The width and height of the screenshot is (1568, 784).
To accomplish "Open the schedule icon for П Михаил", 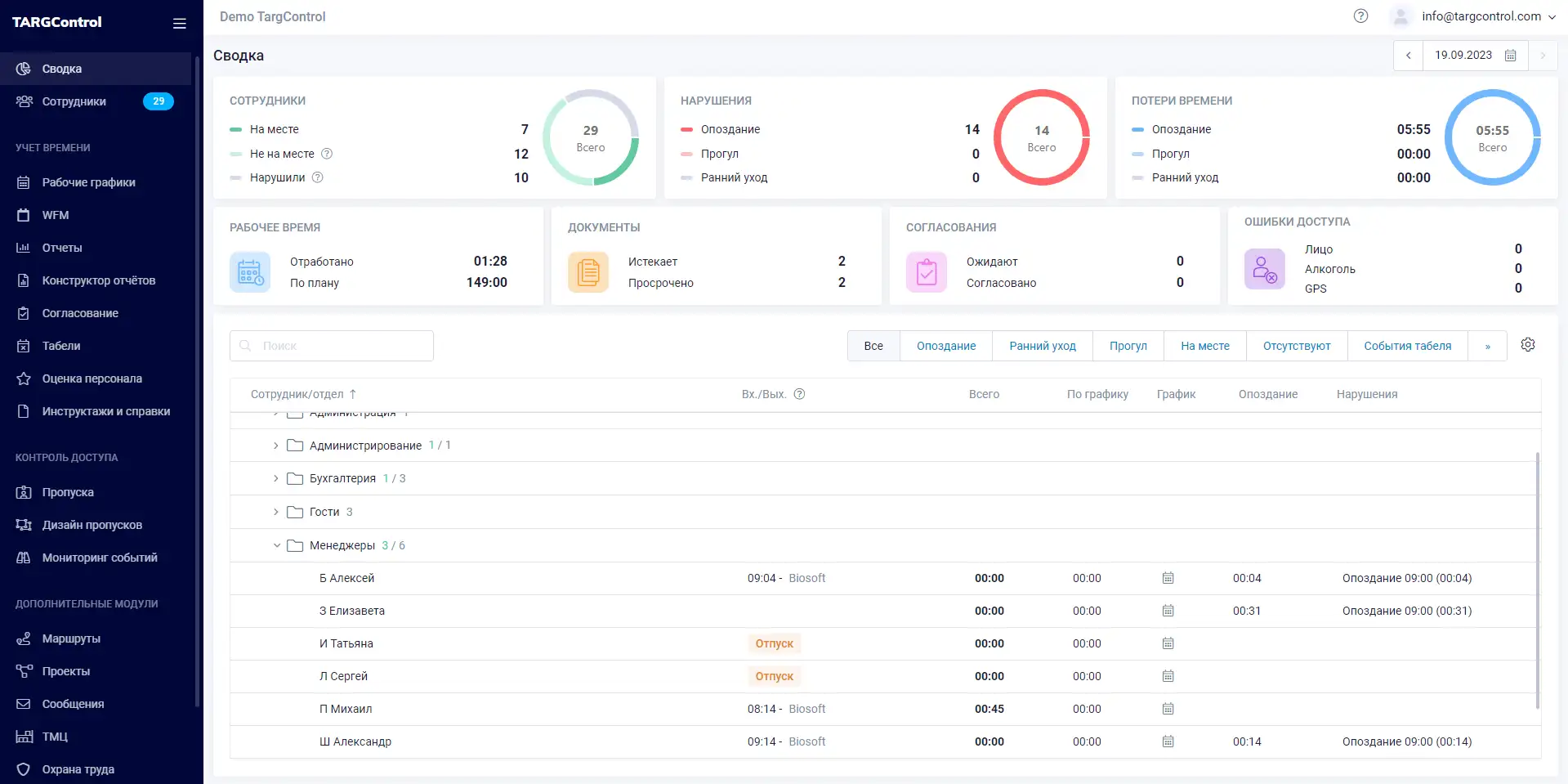I will (1168, 709).
